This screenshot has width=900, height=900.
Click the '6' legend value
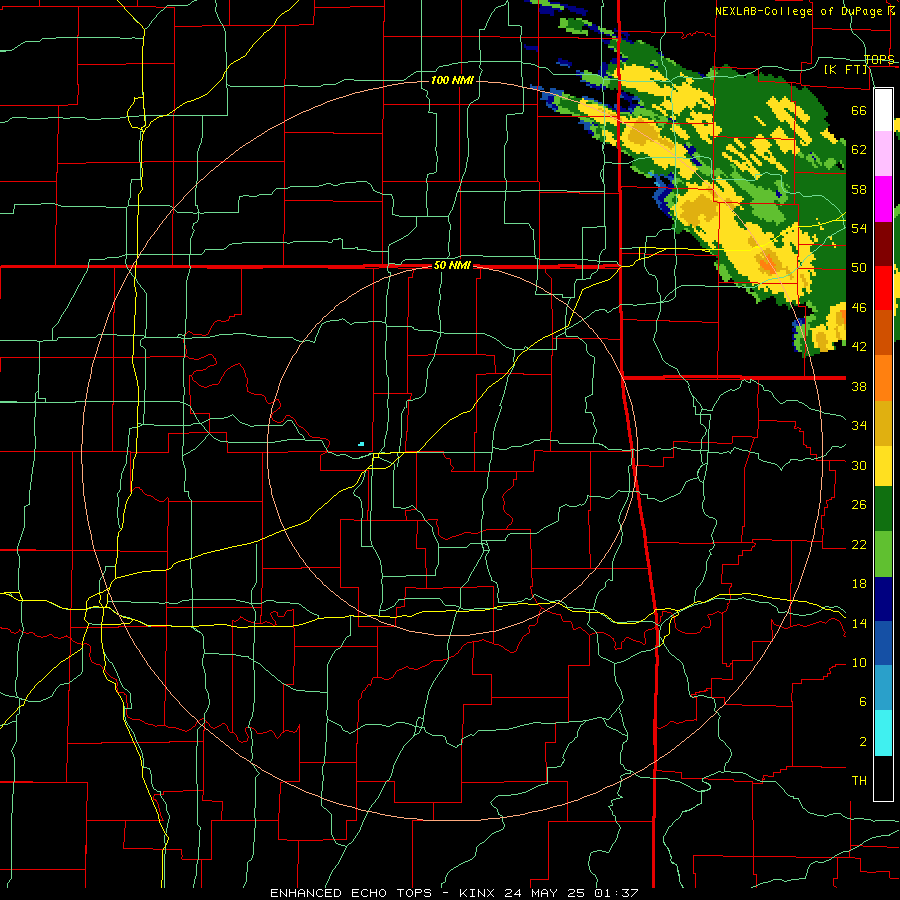pyautogui.click(x=863, y=702)
